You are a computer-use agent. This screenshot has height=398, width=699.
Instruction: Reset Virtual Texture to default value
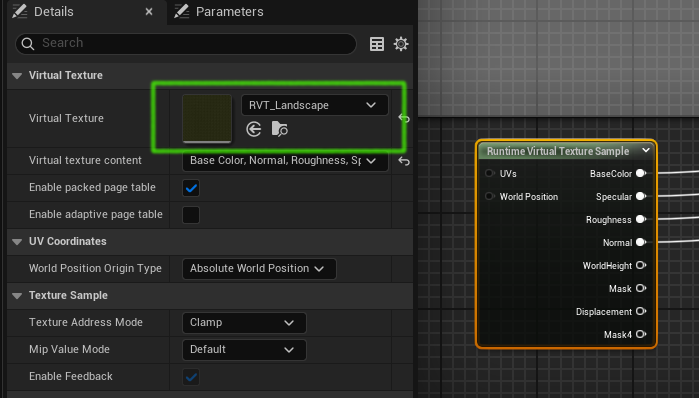[403, 118]
